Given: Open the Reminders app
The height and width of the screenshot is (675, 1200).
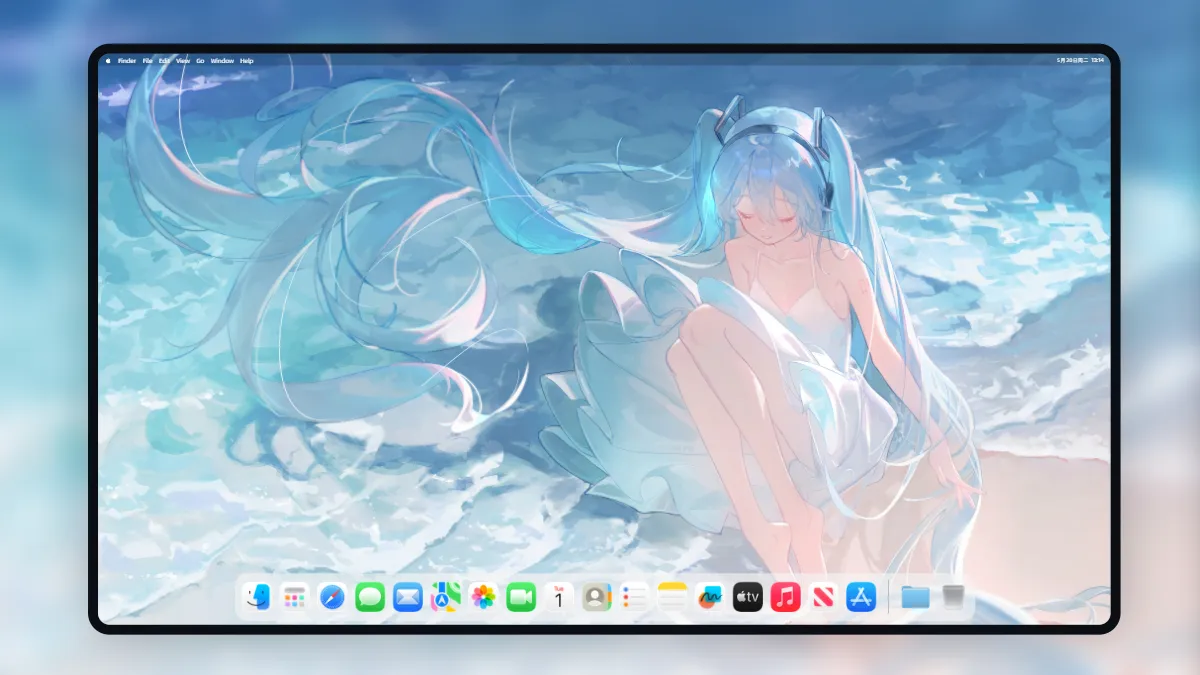Looking at the screenshot, I should [x=634, y=598].
